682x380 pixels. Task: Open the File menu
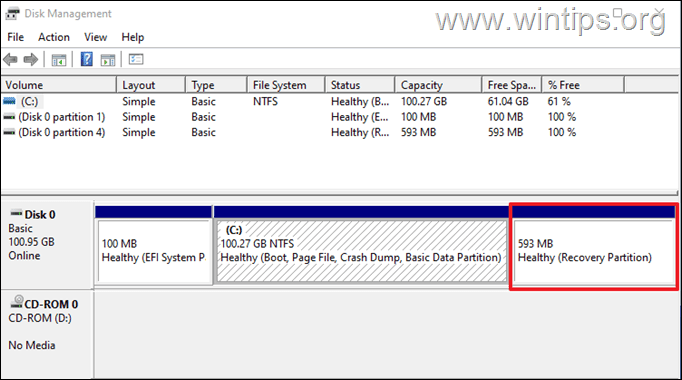[16, 37]
